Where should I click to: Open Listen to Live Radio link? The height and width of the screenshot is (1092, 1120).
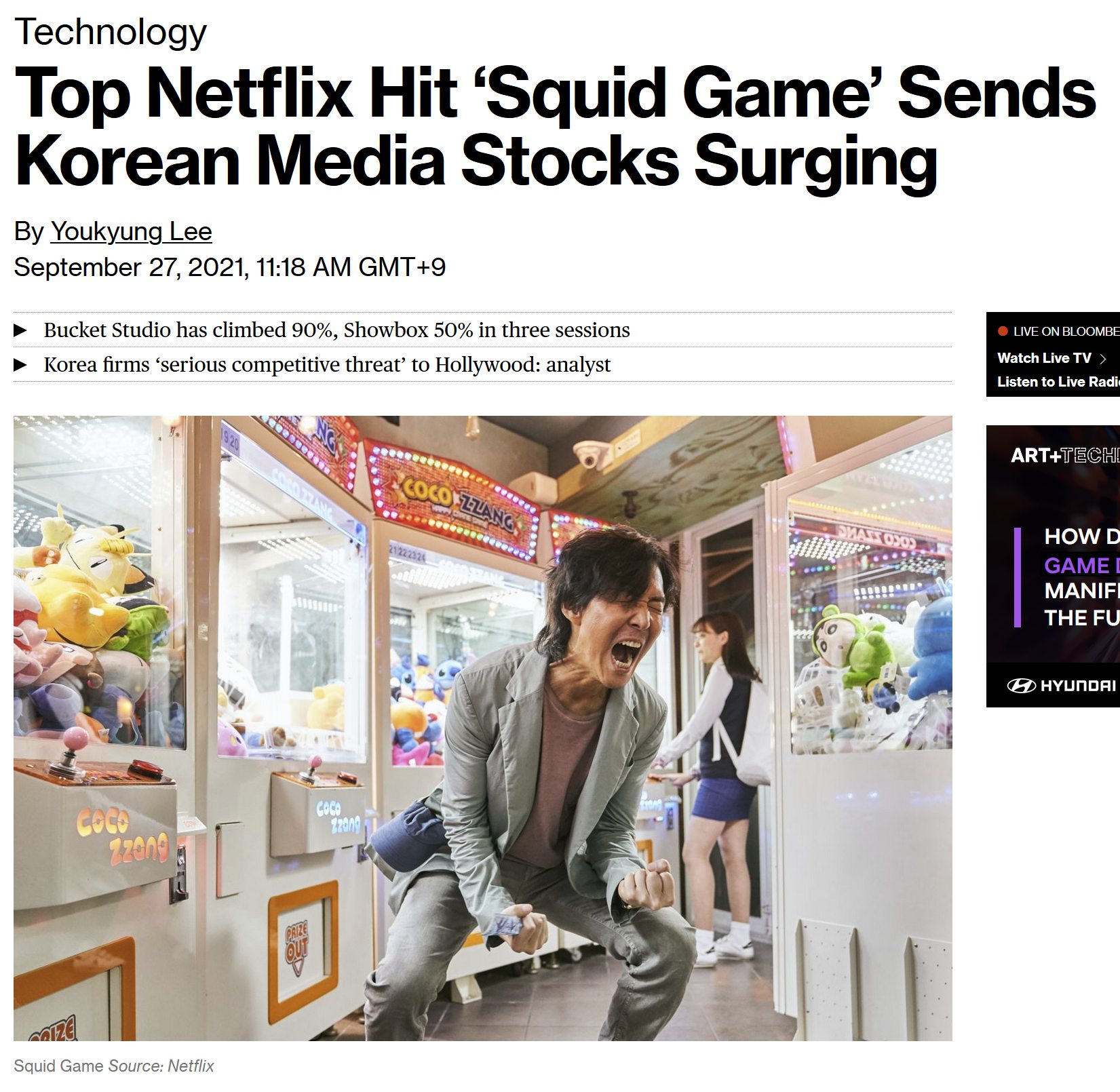point(1058,382)
